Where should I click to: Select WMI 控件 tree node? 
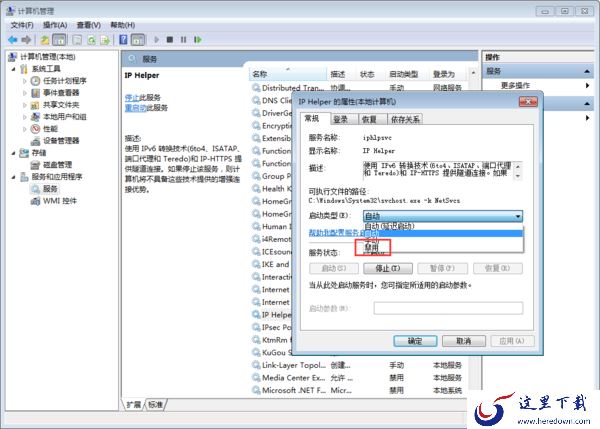coord(60,201)
